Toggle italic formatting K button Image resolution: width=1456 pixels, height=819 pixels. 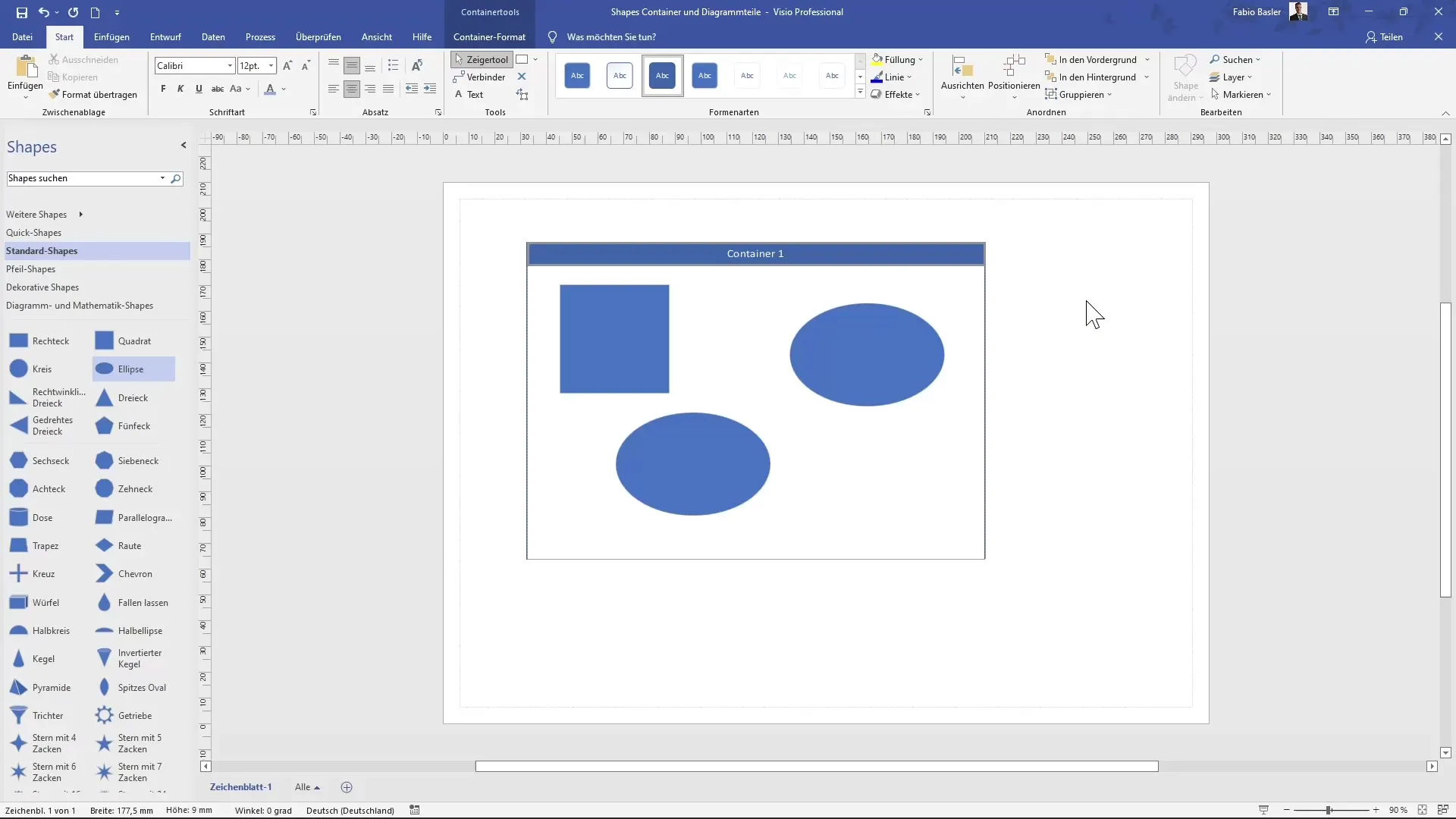tap(180, 89)
